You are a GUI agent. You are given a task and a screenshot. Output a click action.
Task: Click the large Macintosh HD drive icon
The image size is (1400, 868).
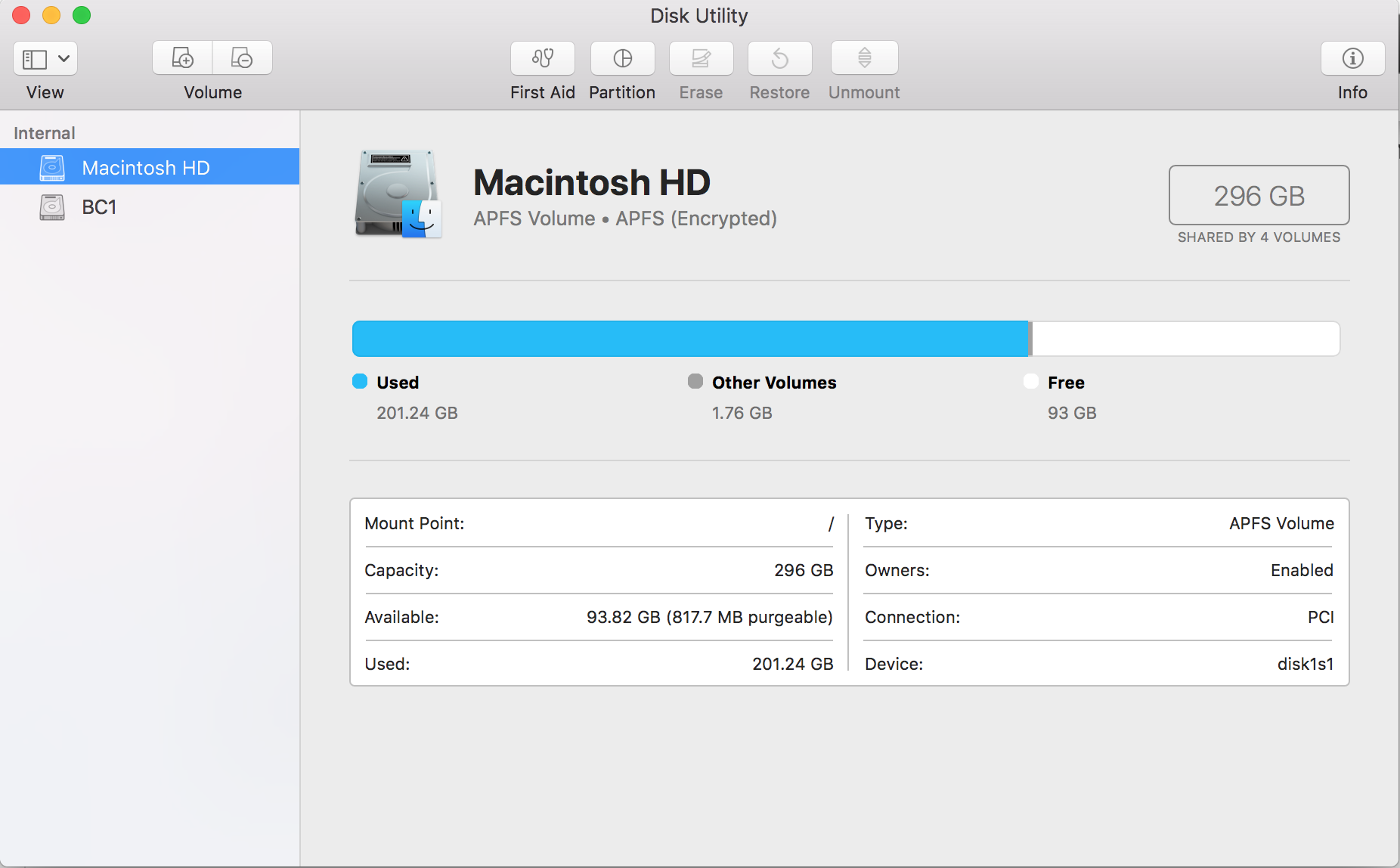[398, 194]
